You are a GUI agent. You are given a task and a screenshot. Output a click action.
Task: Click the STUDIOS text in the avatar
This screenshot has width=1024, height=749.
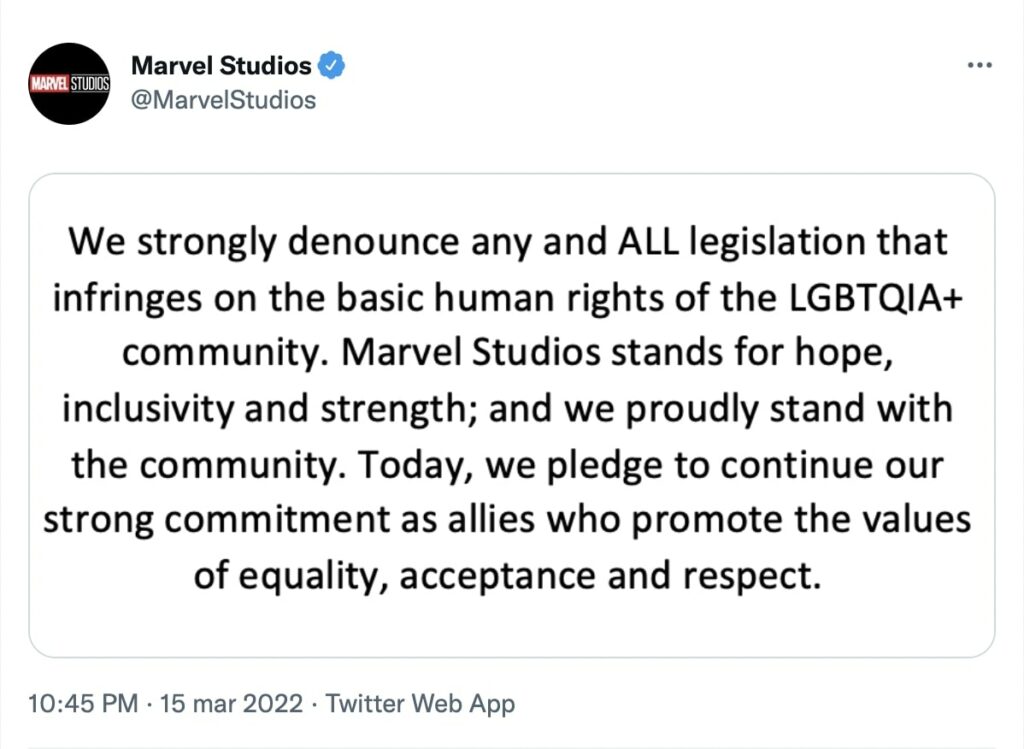(x=89, y=84)
